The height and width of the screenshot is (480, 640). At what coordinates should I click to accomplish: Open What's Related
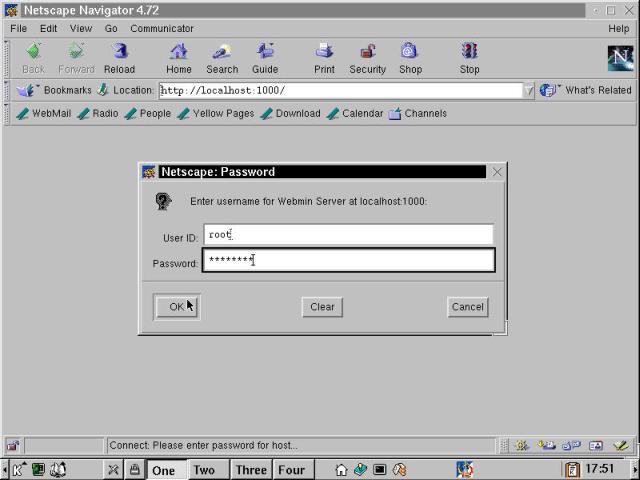[x=587, y=90]
